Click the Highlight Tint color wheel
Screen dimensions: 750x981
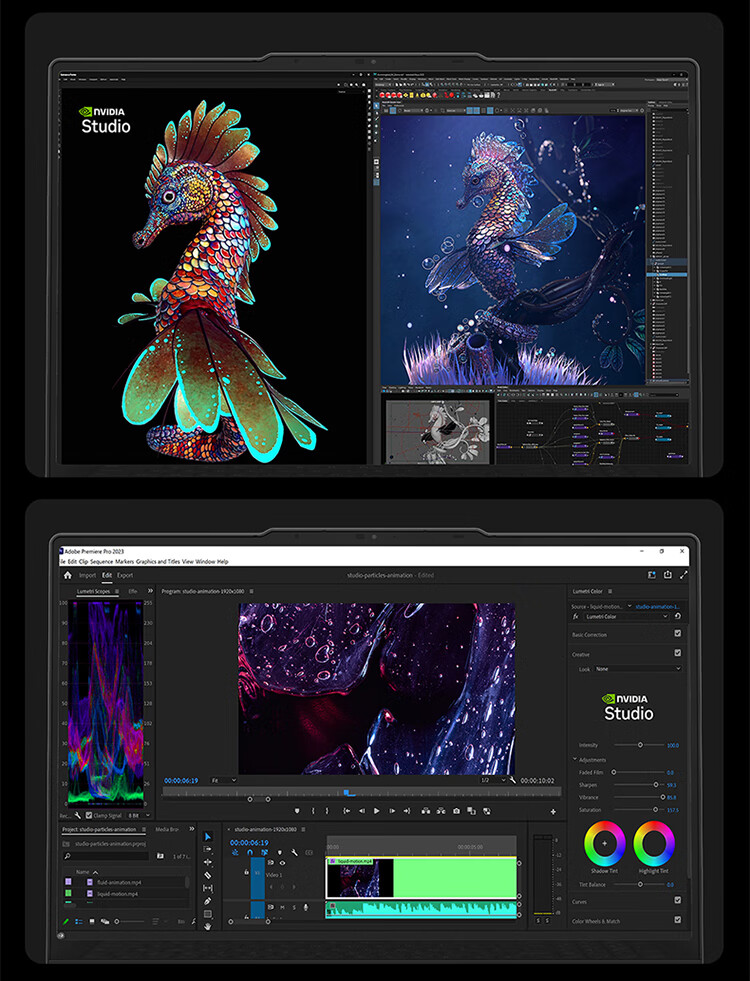pos(654,843)
